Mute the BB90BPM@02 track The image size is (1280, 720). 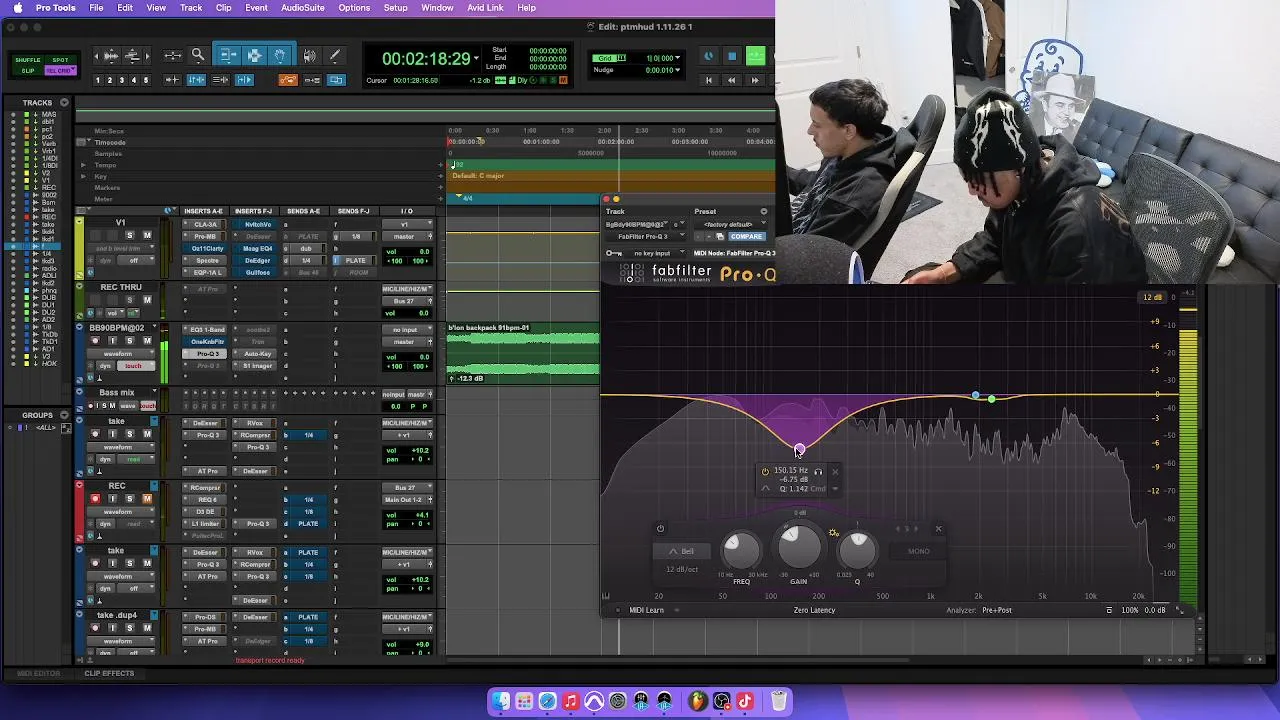147,341
